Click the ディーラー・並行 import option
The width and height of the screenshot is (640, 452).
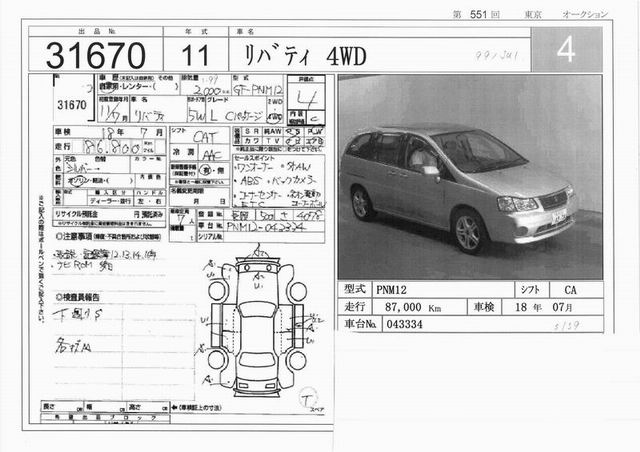tap(110, 201)
